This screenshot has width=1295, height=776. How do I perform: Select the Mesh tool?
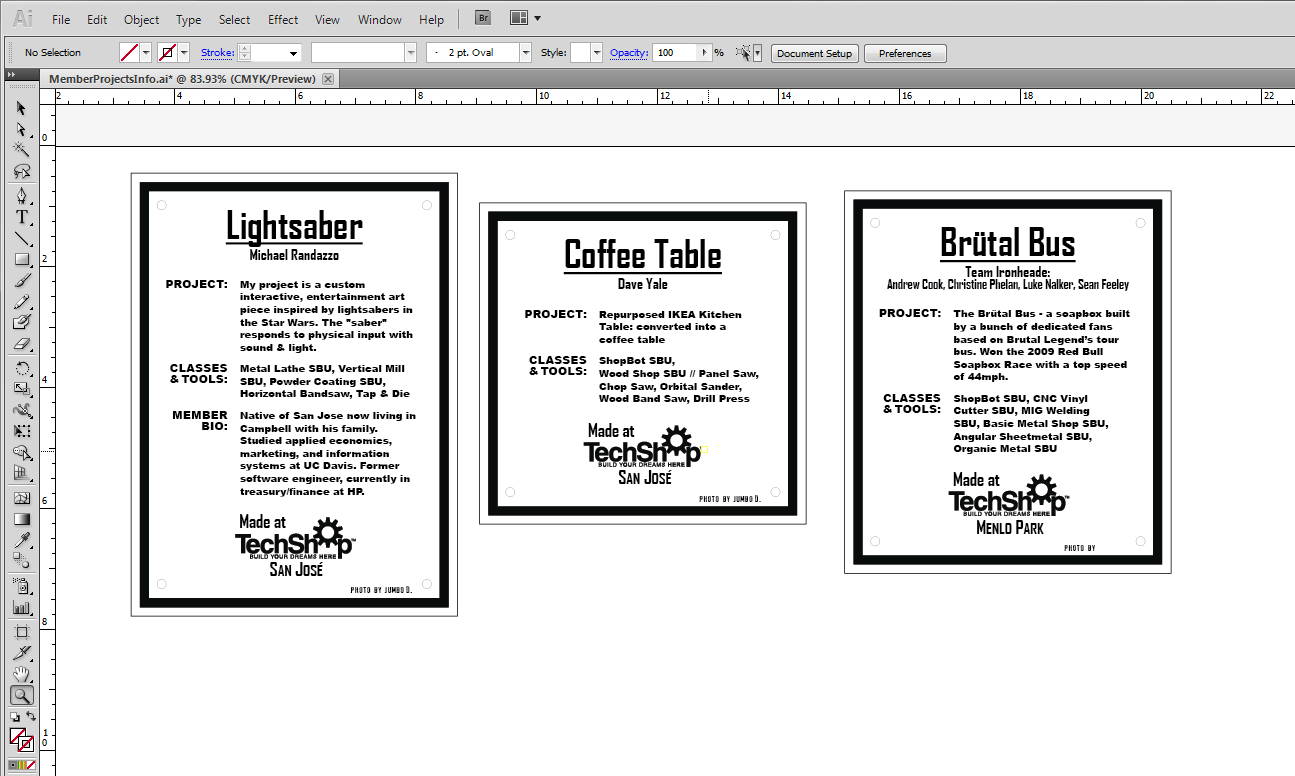coord(21,498)
